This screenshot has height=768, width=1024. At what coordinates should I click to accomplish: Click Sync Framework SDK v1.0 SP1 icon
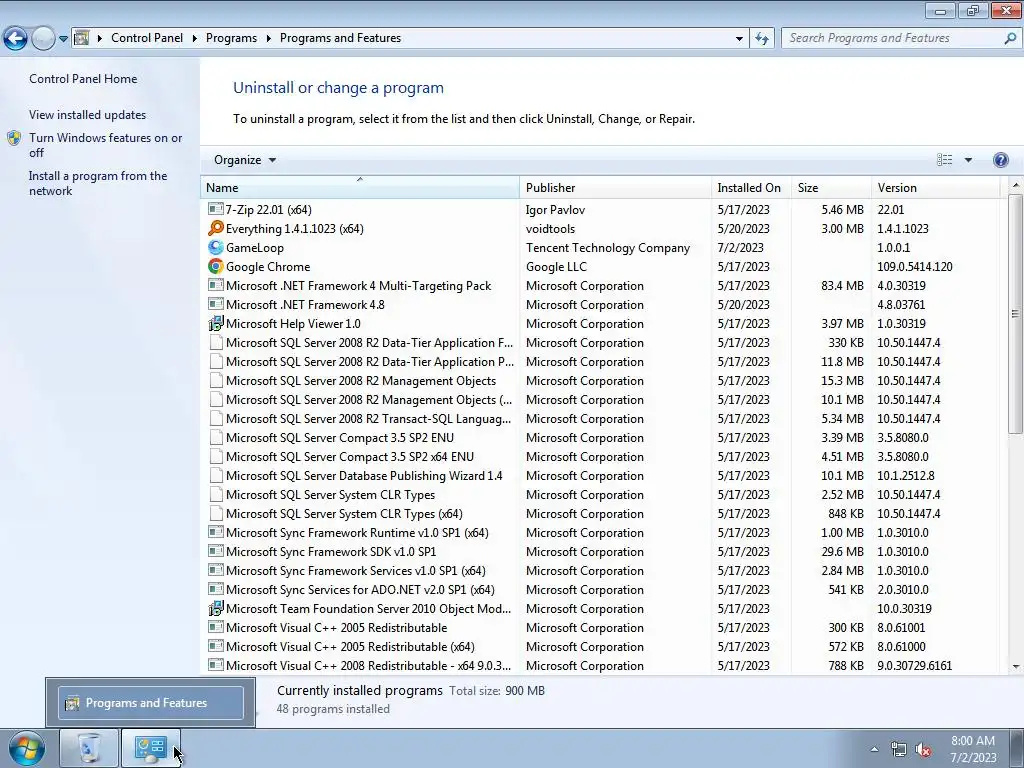[x=216, y=551]
